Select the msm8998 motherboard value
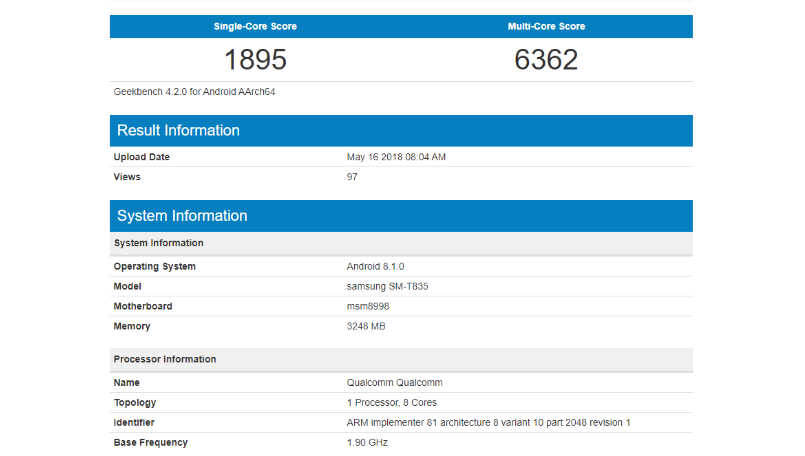Image resolution: width=805 pixels, height=456 pixels. click(368, 306)
